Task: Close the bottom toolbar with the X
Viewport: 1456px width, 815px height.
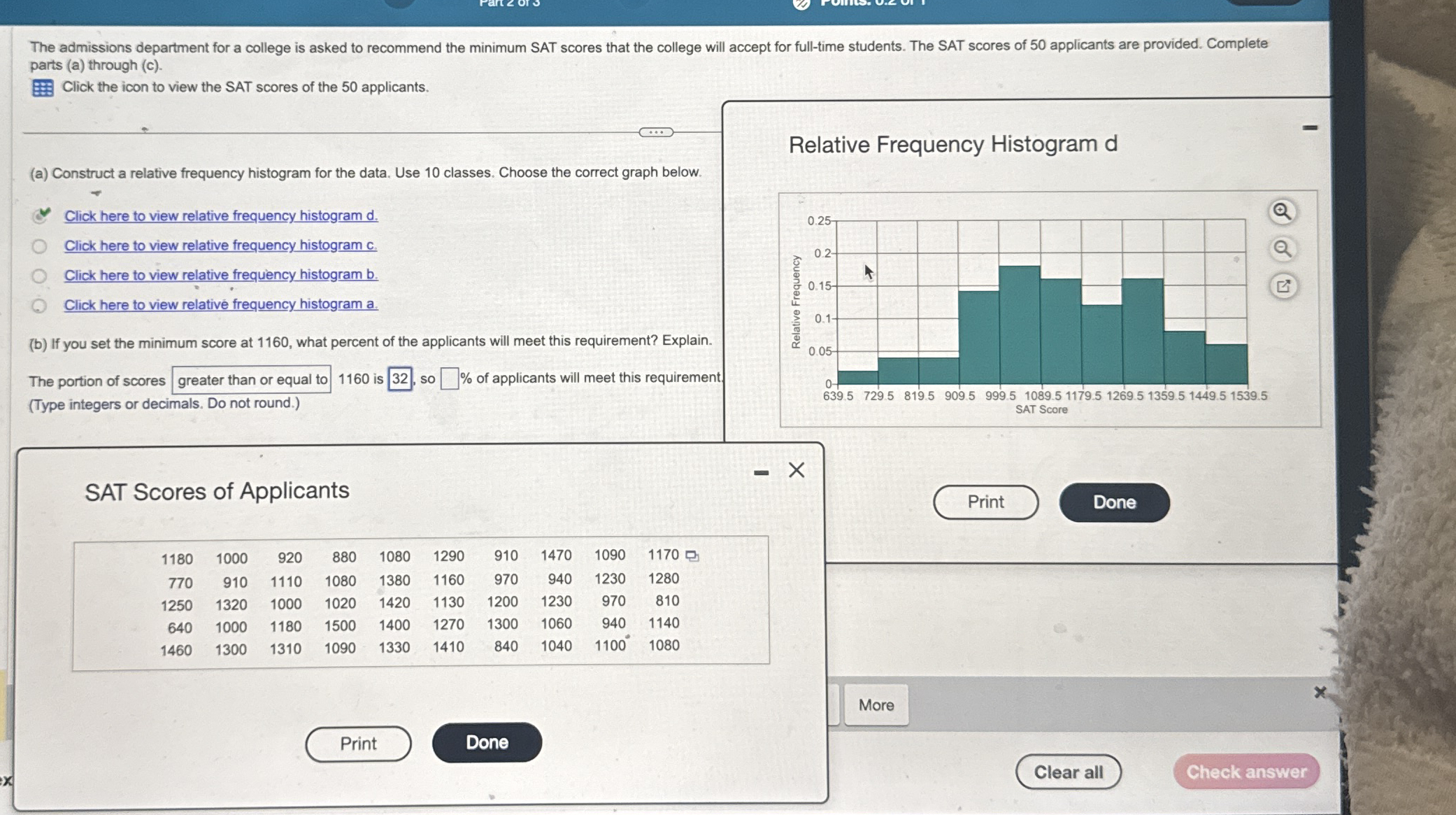Action: tap(1320, 693)
